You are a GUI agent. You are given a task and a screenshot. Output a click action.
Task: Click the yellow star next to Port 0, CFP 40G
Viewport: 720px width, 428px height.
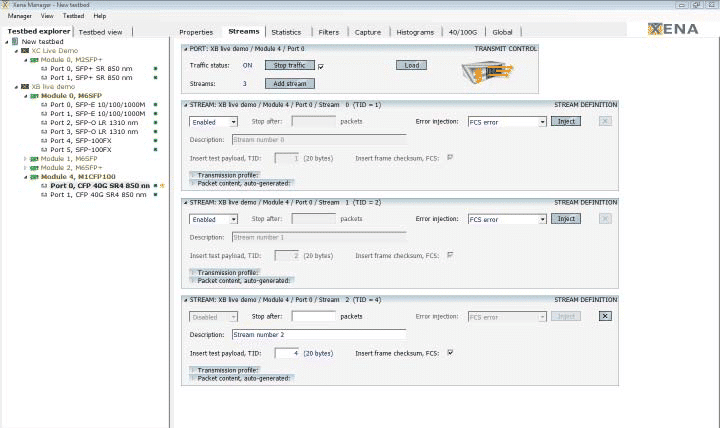click(162, 186)
